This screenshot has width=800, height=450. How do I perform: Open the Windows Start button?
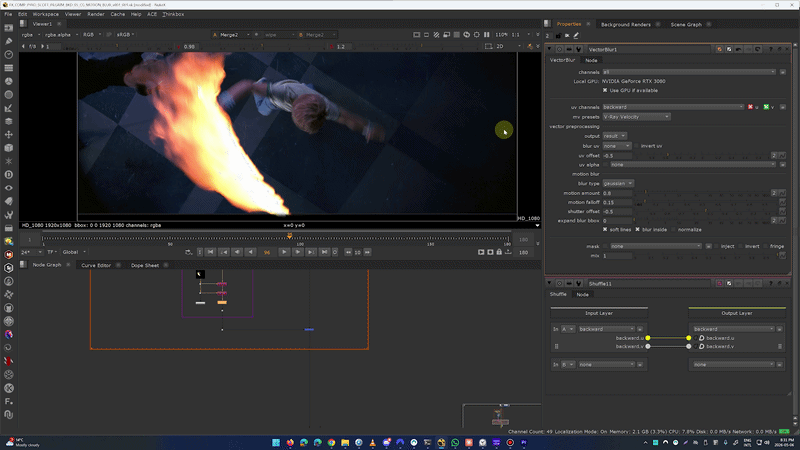[276, 442]
